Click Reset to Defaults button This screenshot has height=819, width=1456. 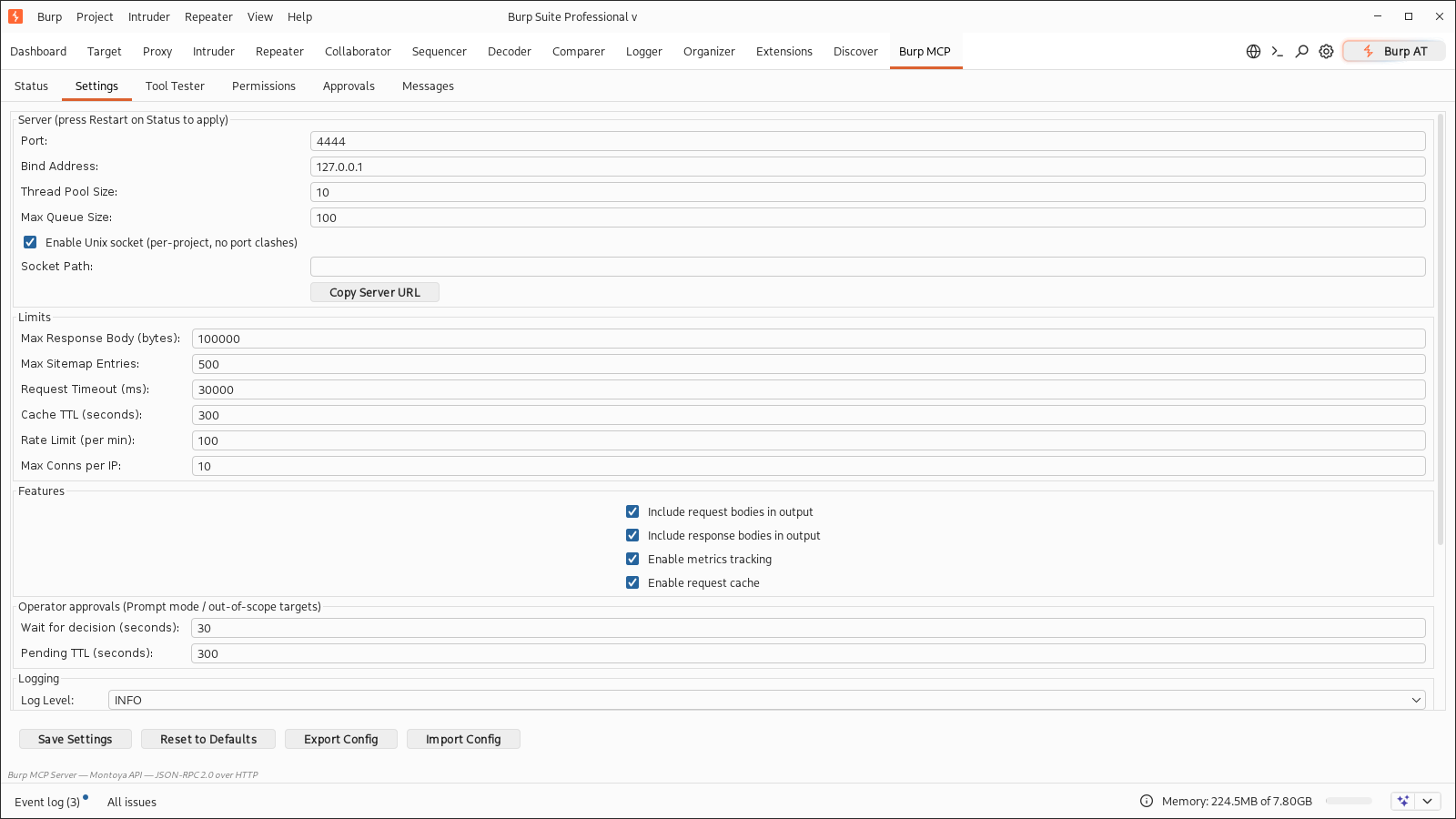click(x=208, y=739)
